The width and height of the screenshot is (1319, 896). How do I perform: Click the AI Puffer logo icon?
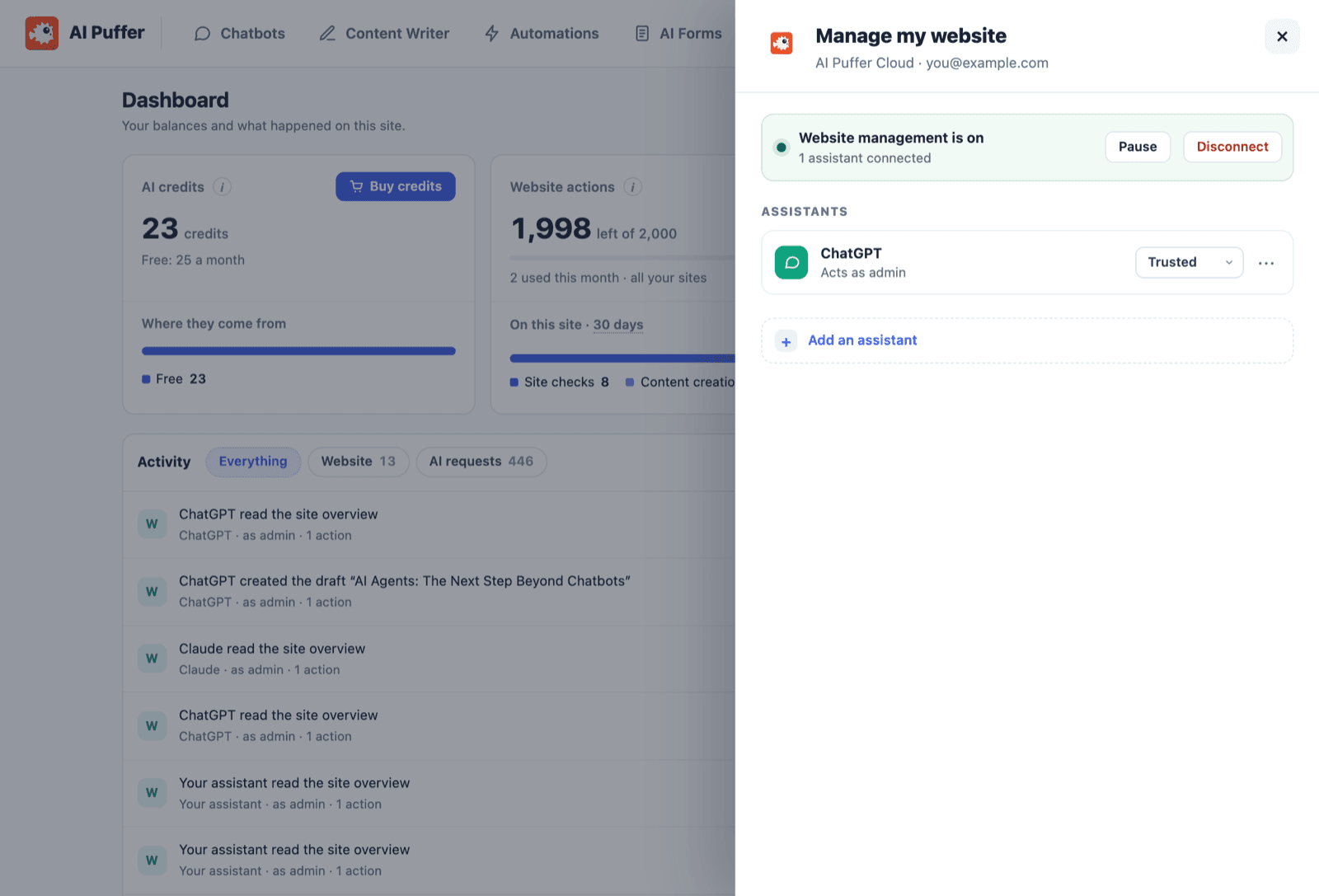42,33
